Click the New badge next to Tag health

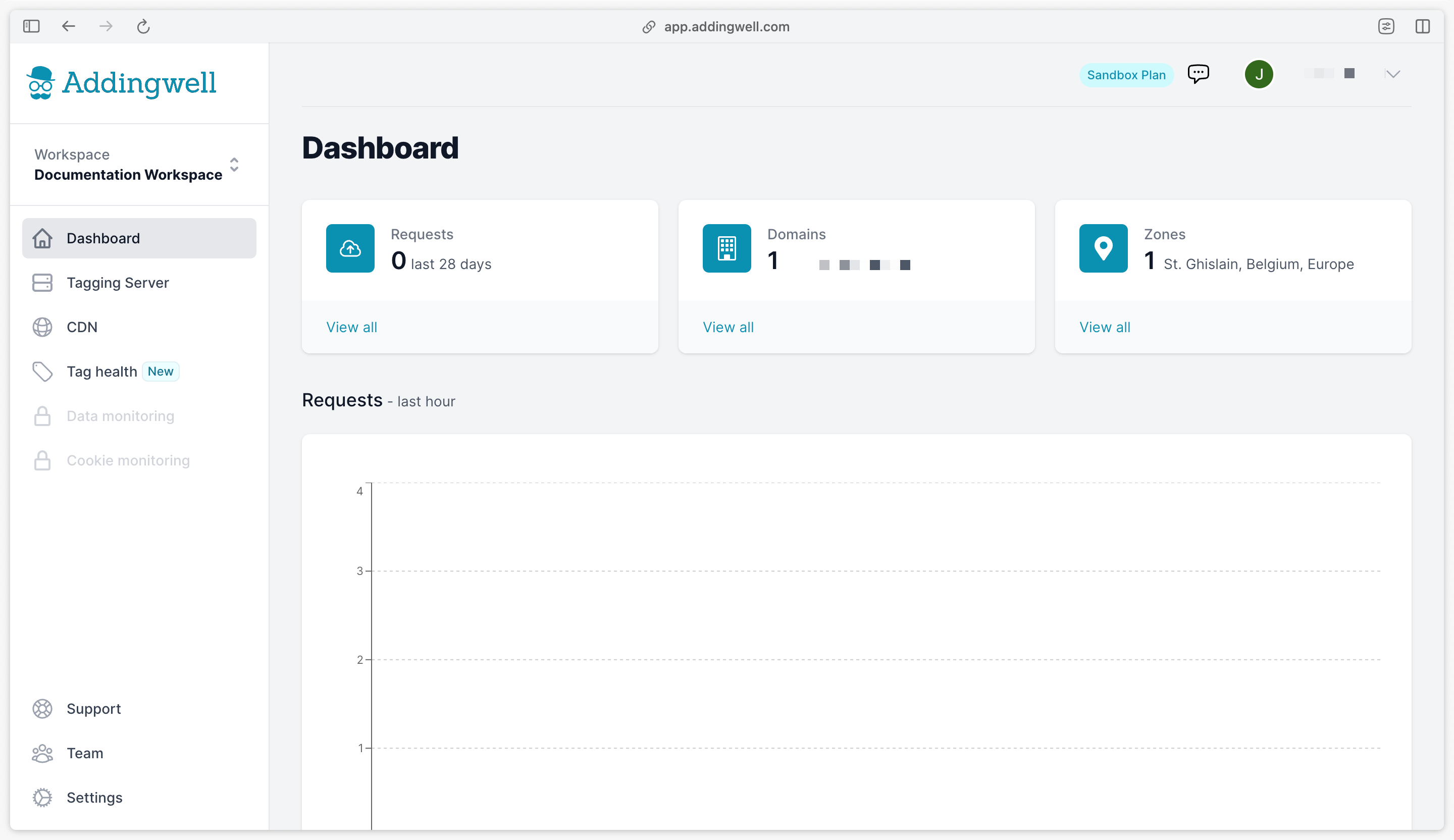(161, 372)
